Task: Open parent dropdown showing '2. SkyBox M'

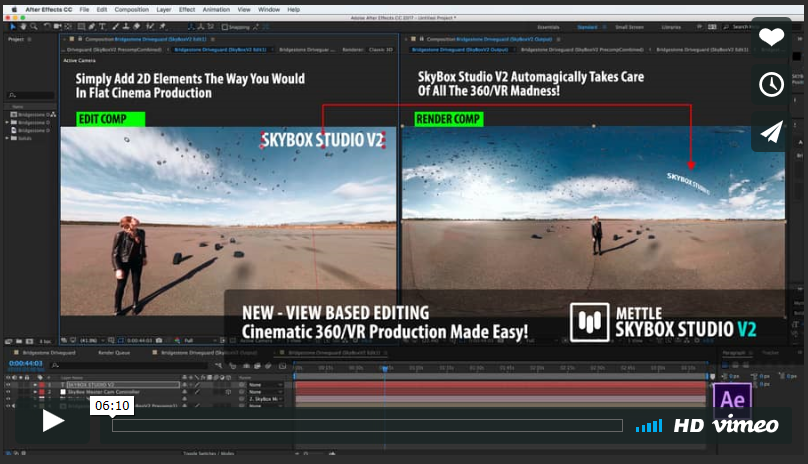Action: click(265, 399)
